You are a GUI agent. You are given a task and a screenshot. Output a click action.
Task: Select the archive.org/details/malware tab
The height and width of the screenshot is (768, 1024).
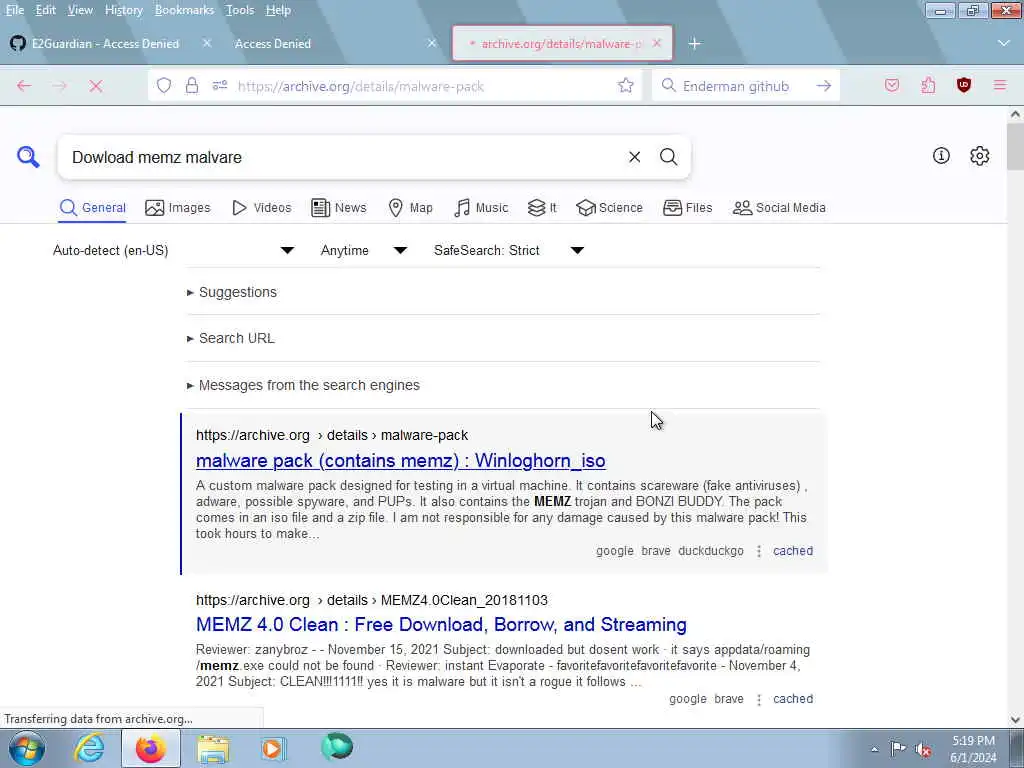(x=562, y=44)
